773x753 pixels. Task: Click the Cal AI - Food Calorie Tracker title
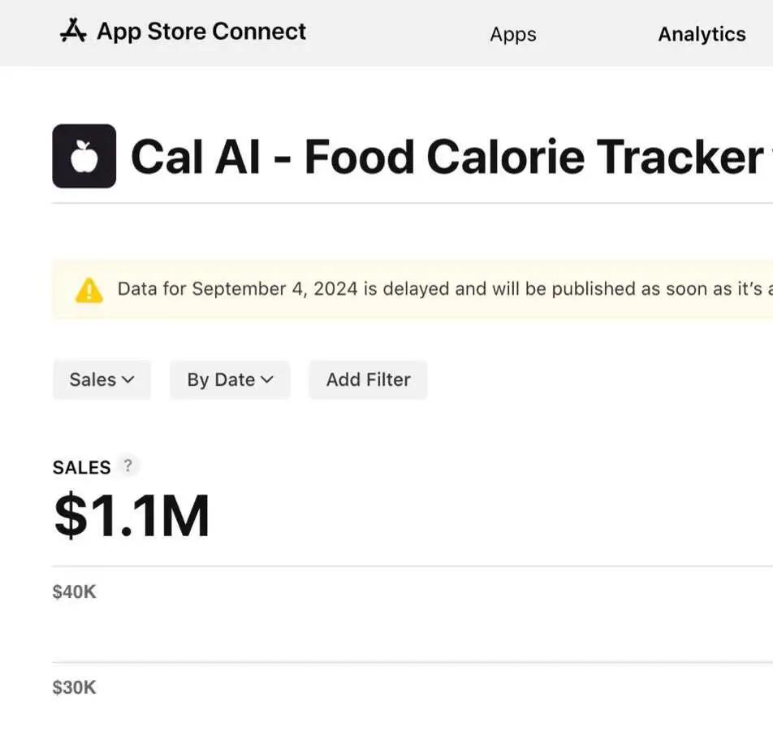click(447, 157)
